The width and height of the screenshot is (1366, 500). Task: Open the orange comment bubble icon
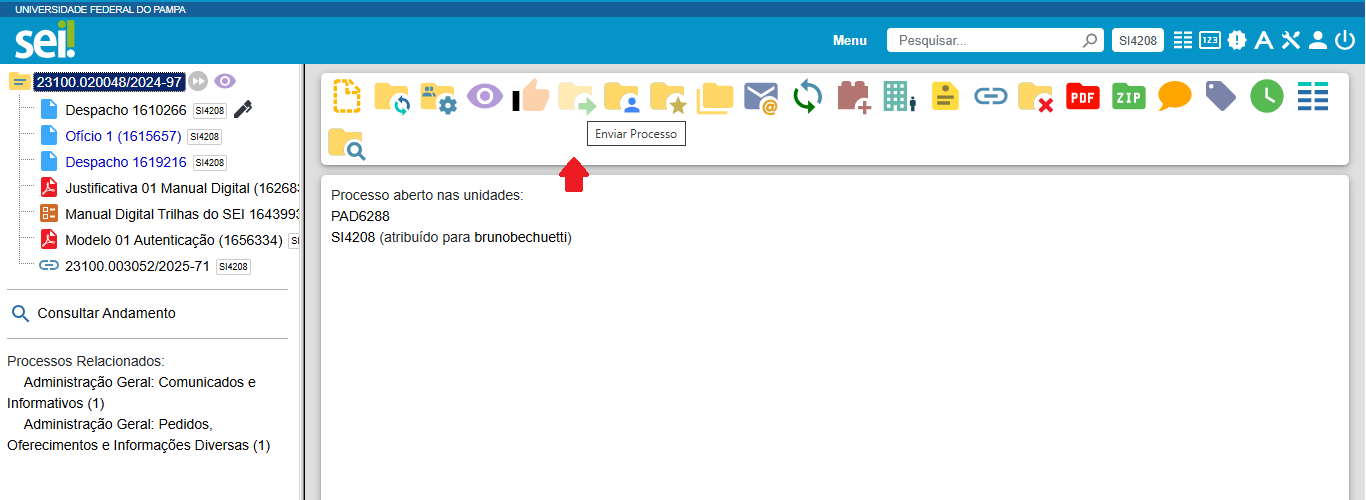[x=1174, y=96]
